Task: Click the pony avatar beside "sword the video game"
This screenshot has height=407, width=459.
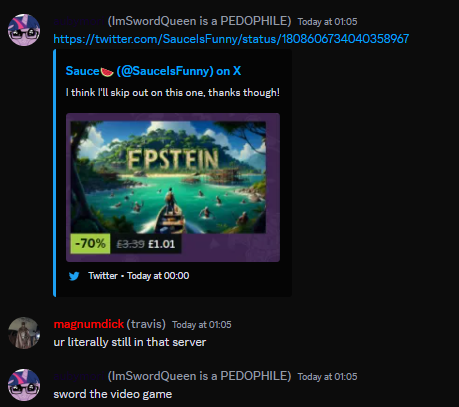Action: 24,385
